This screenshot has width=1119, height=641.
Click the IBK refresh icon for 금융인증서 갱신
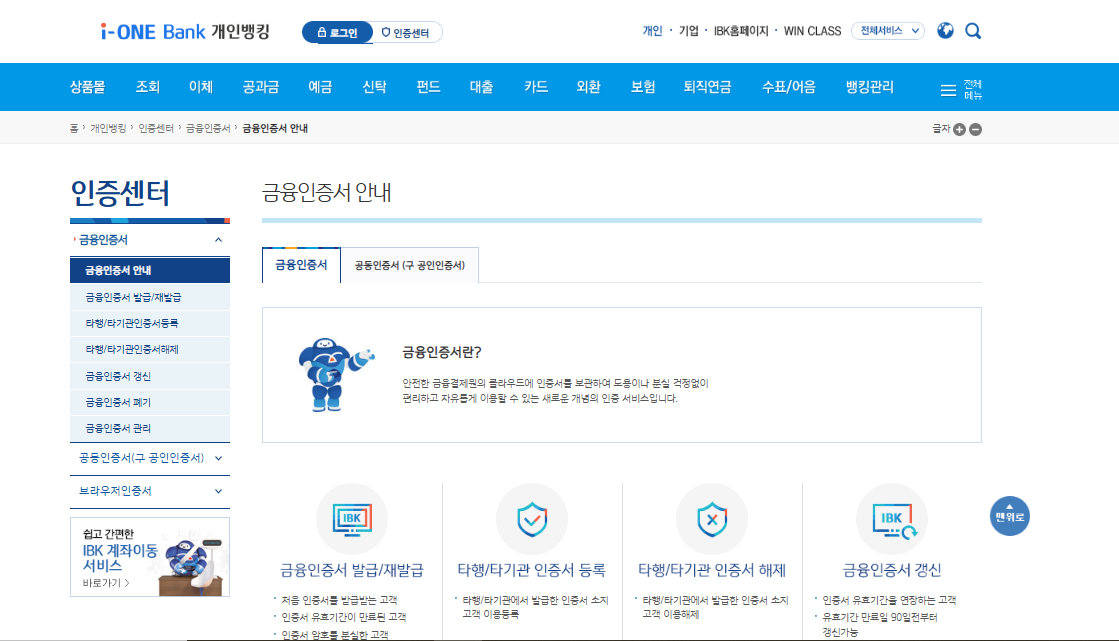(x=891, y=519)
